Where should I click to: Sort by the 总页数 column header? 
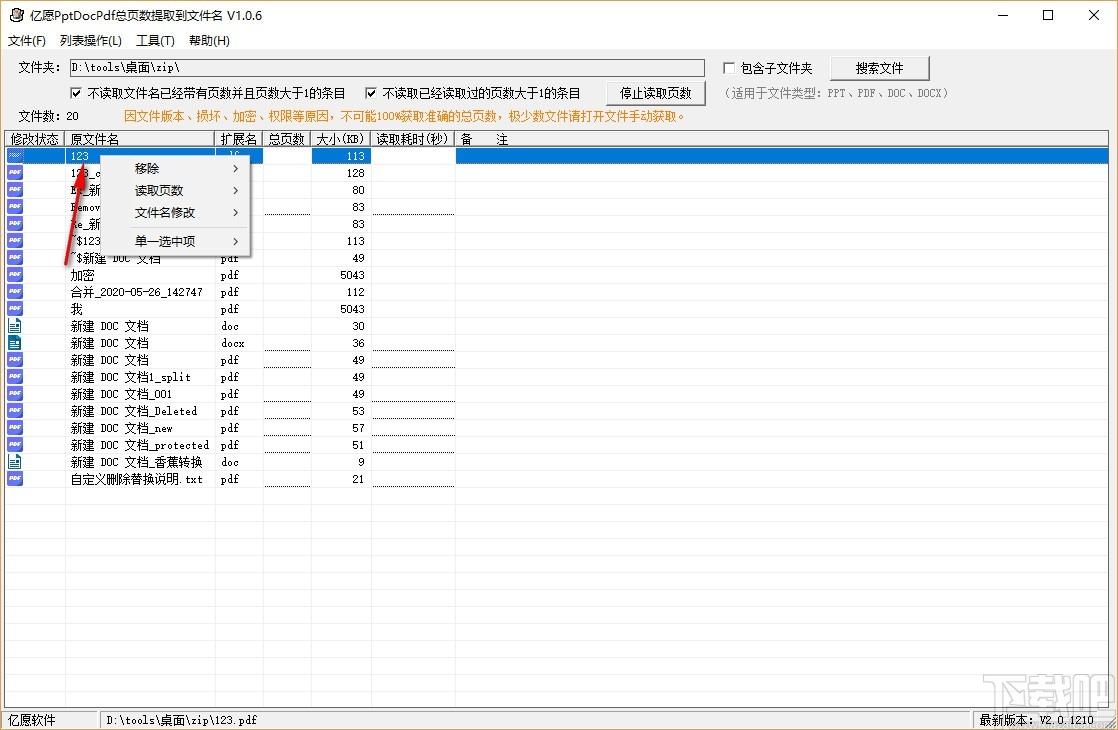point(287,139)
